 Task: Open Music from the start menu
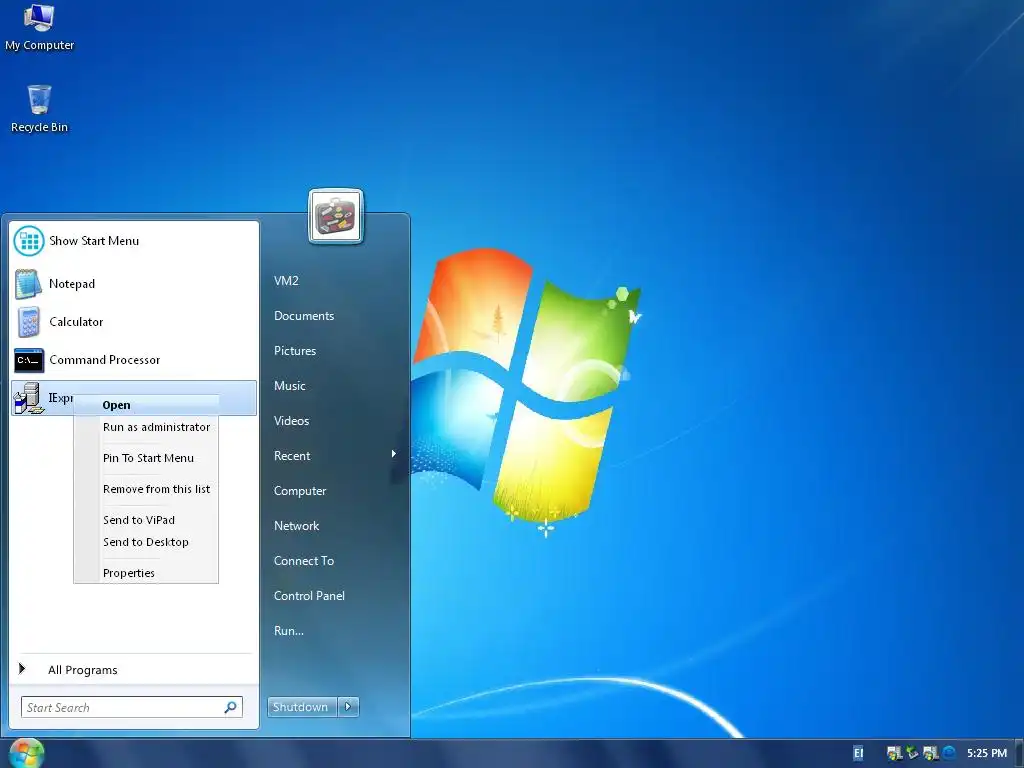pyautogui.click(x=289, y=386)
